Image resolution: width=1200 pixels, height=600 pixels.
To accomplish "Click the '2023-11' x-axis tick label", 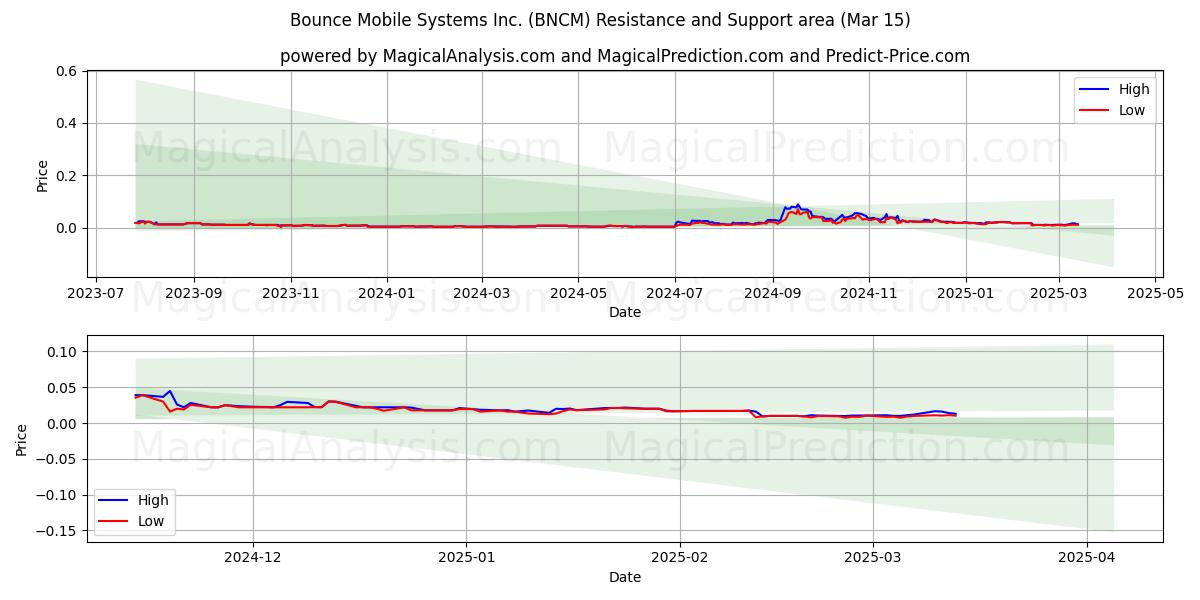I will (x=291, y=295).
